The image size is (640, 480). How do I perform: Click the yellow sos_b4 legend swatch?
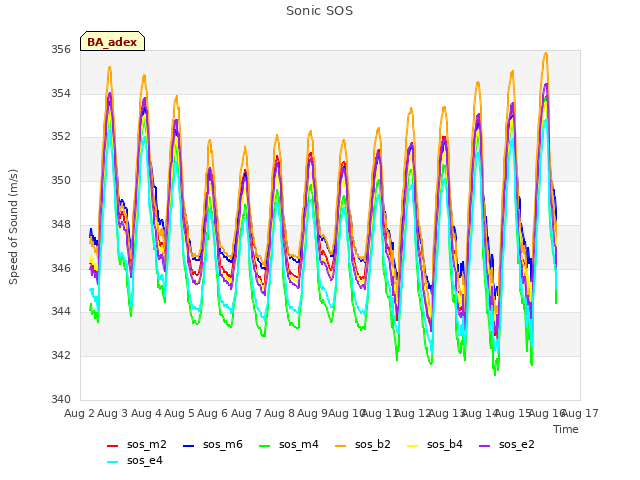[413, 446]
